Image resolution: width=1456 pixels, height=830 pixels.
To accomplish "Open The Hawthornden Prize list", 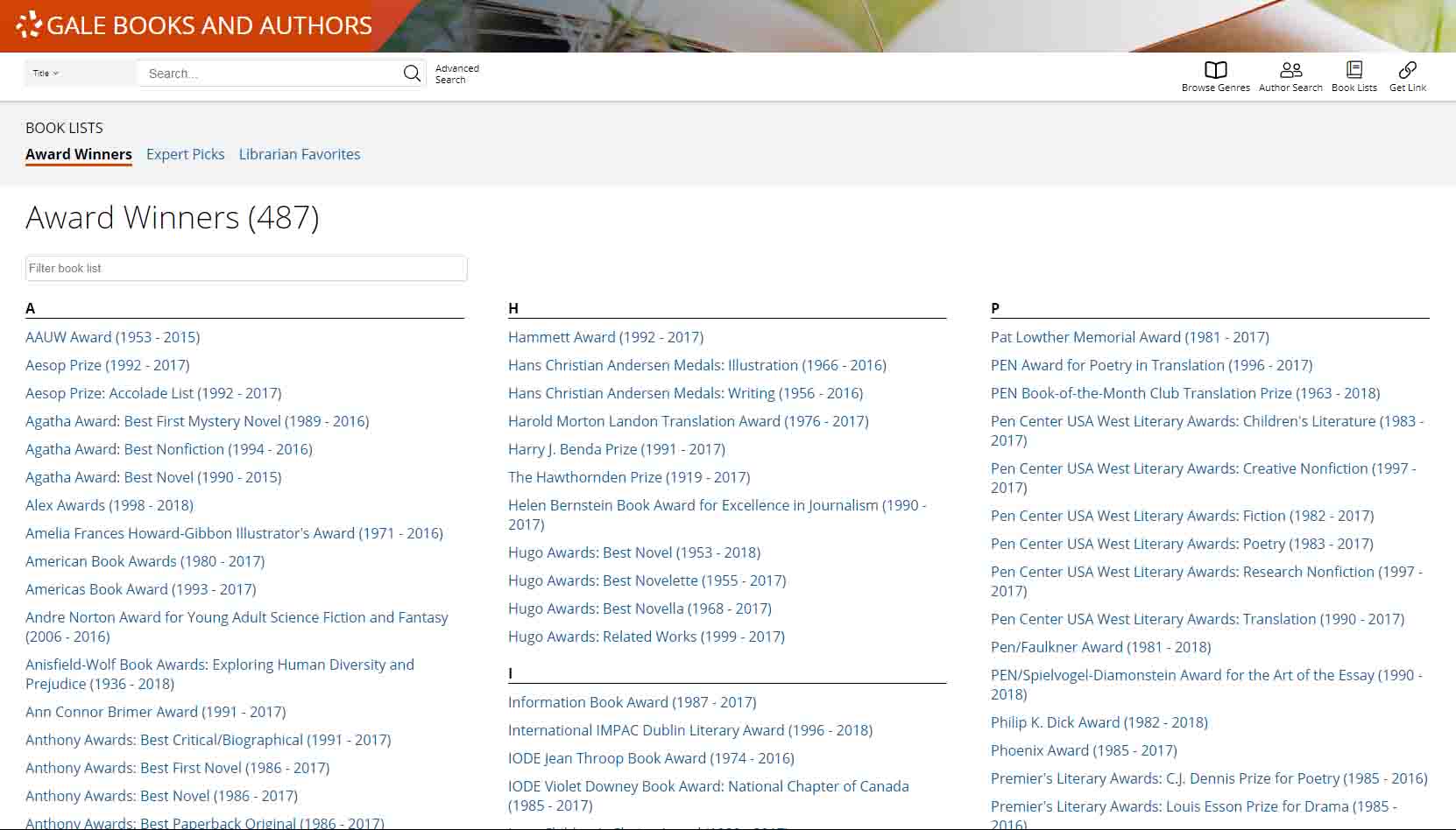I will click(x=629, y=477).
